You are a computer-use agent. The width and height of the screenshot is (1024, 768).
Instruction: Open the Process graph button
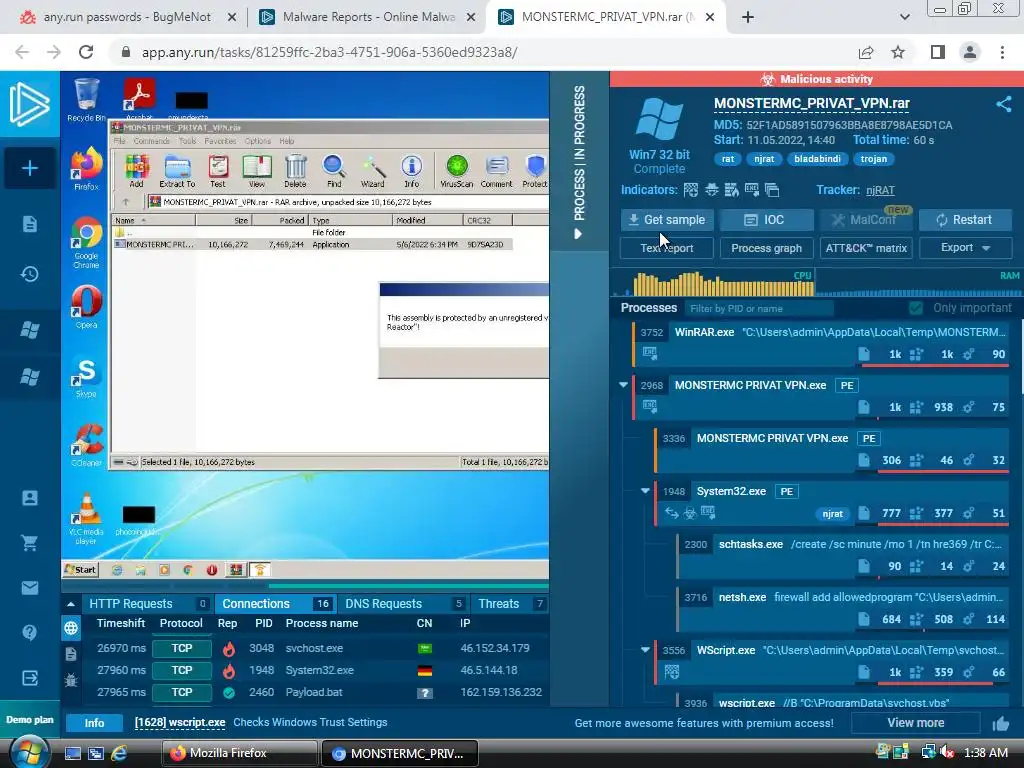pos(767,248)
